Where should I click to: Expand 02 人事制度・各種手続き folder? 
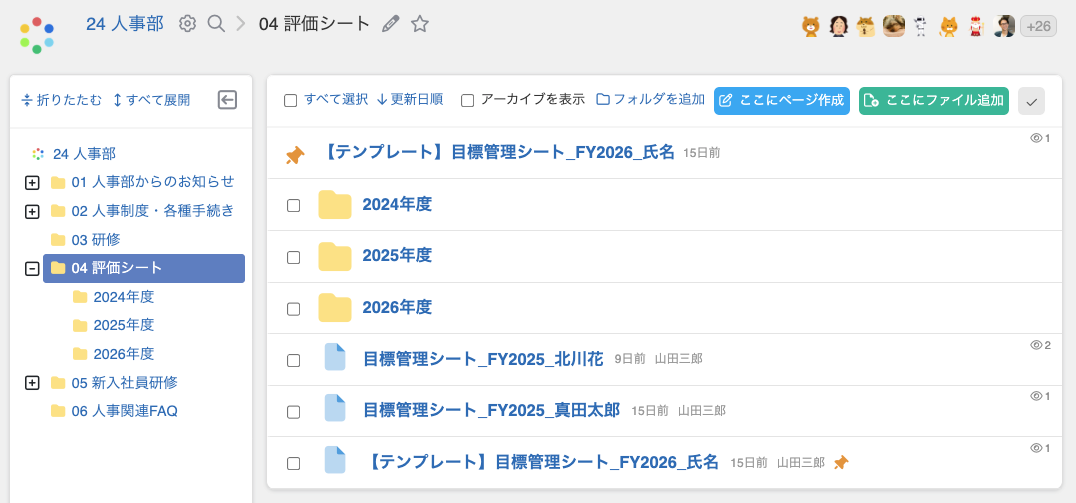[x=32, y=211]
